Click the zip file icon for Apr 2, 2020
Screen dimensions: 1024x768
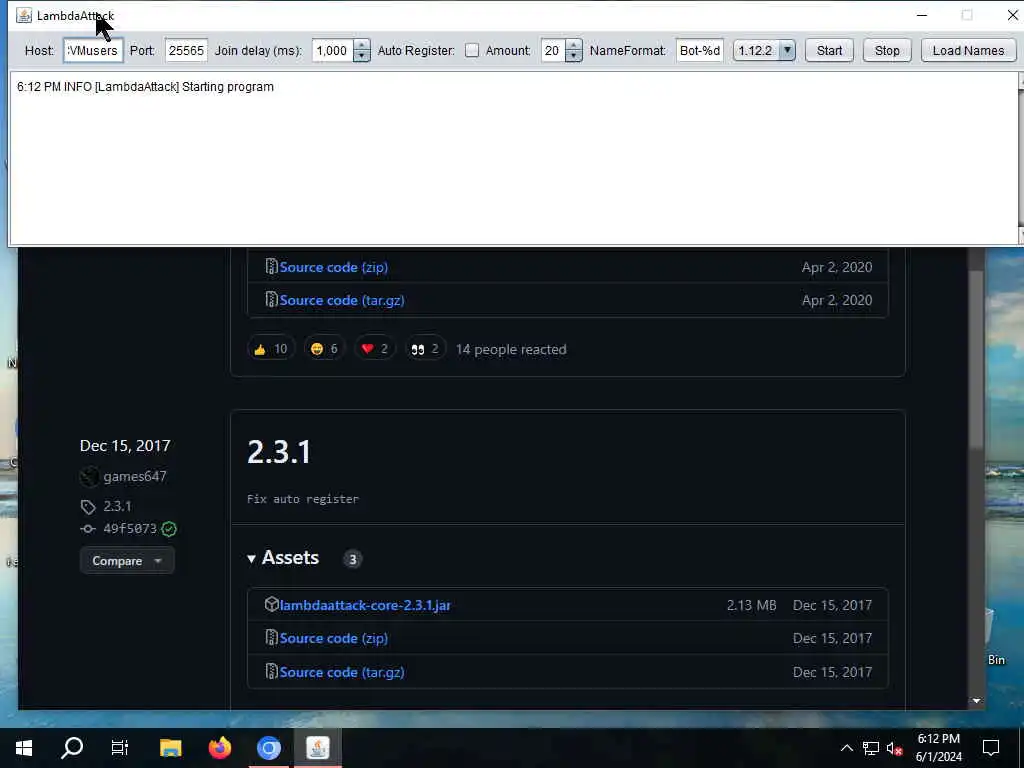271,266
